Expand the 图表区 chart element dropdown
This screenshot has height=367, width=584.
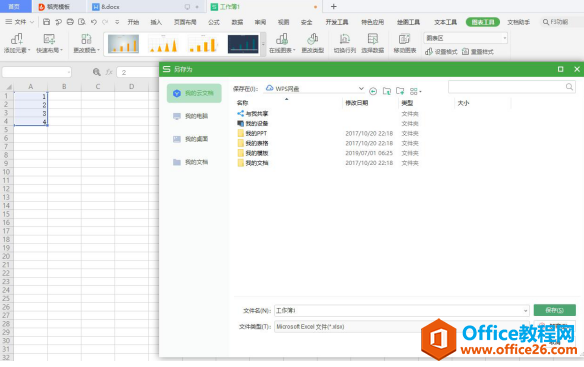click(x=504, y=38)
